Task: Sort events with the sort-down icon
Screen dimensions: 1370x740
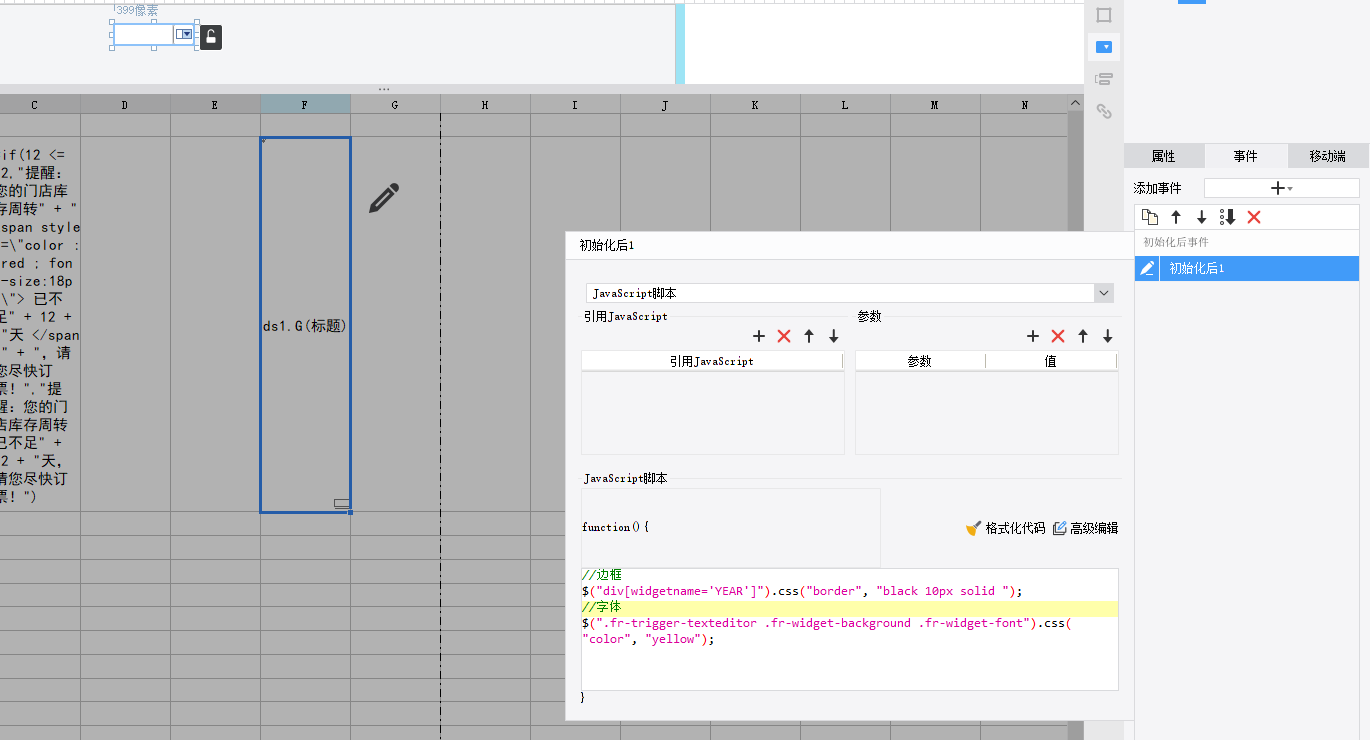Action: pos(1228,217)
